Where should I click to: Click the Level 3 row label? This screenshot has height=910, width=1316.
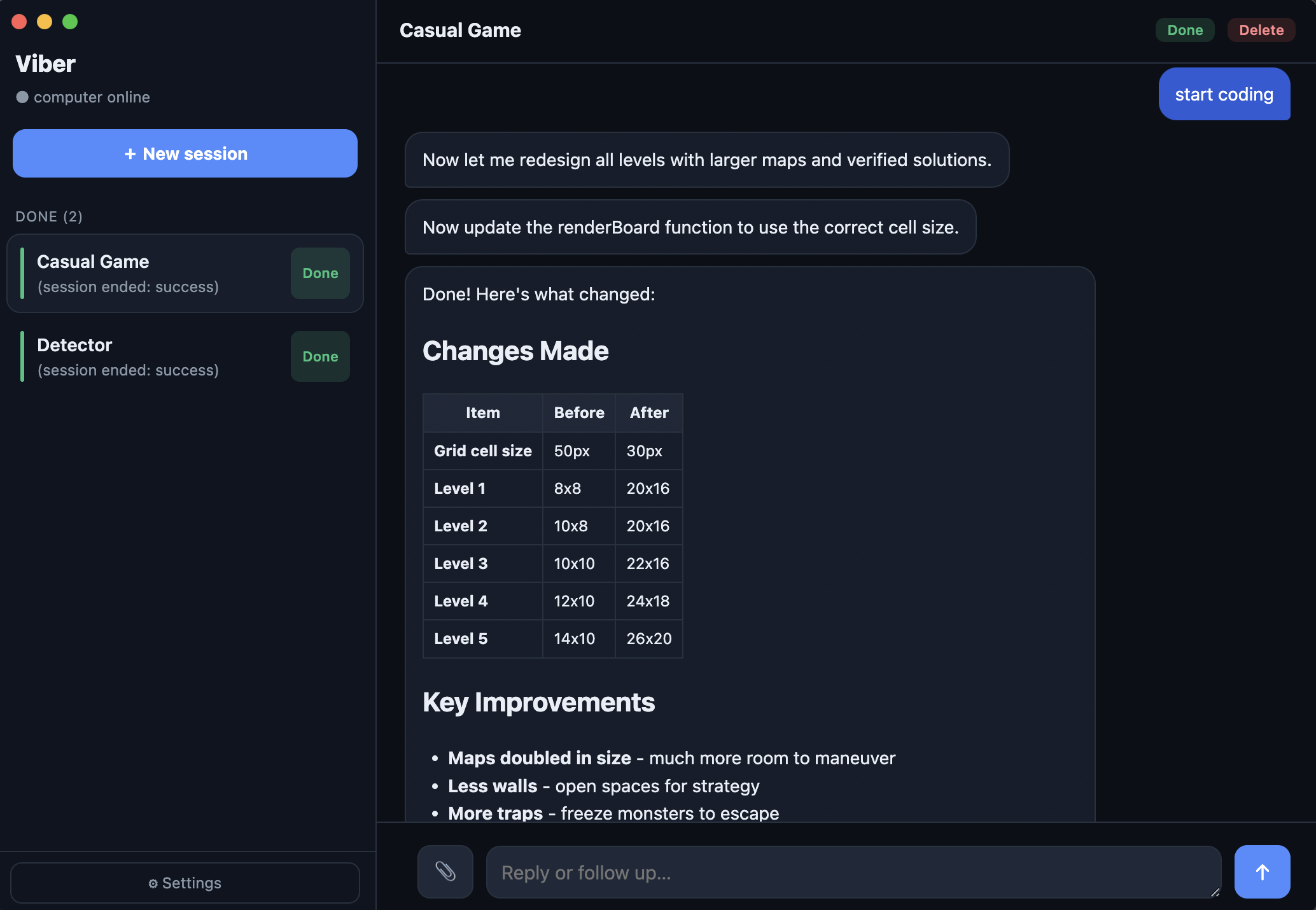click(x=483, y=563)
